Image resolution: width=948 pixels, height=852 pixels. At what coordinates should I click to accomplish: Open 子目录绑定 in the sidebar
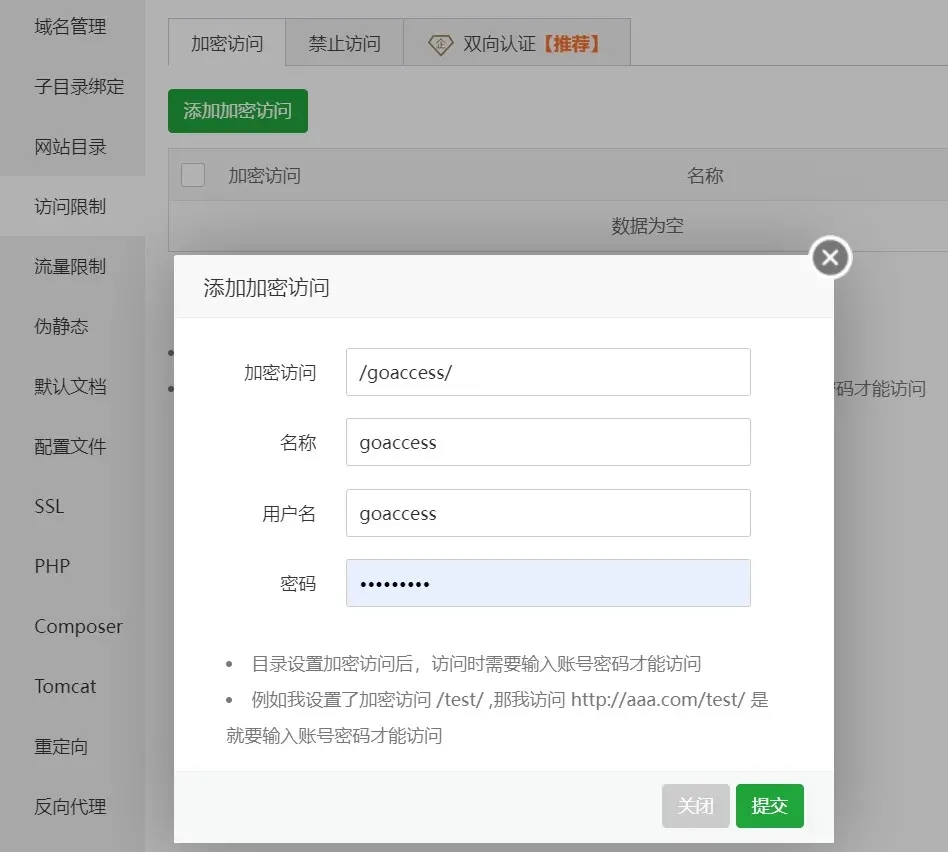pyautogui.click(x=78, y=87)
